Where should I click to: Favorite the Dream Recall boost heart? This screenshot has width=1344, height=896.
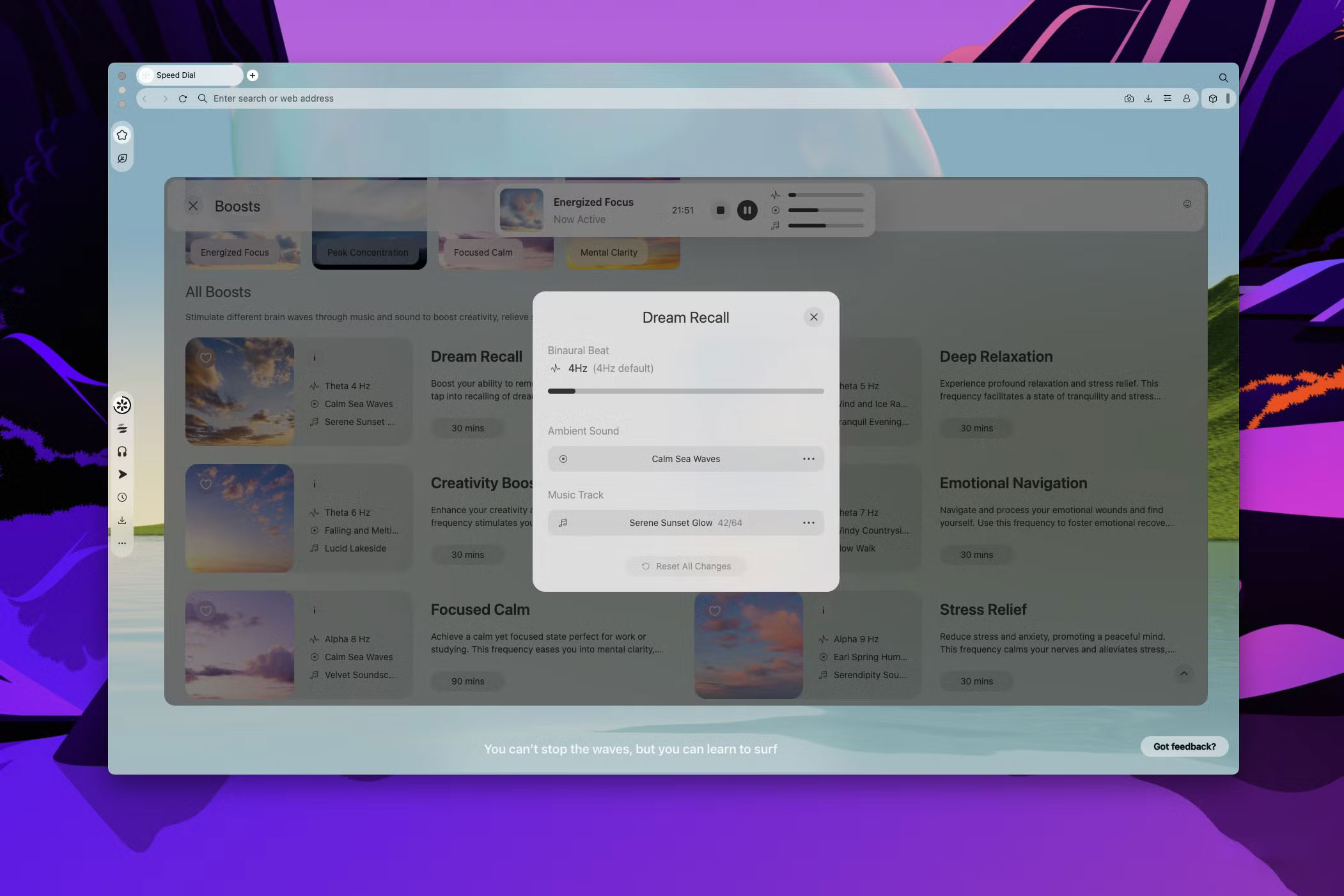[206, 358]
